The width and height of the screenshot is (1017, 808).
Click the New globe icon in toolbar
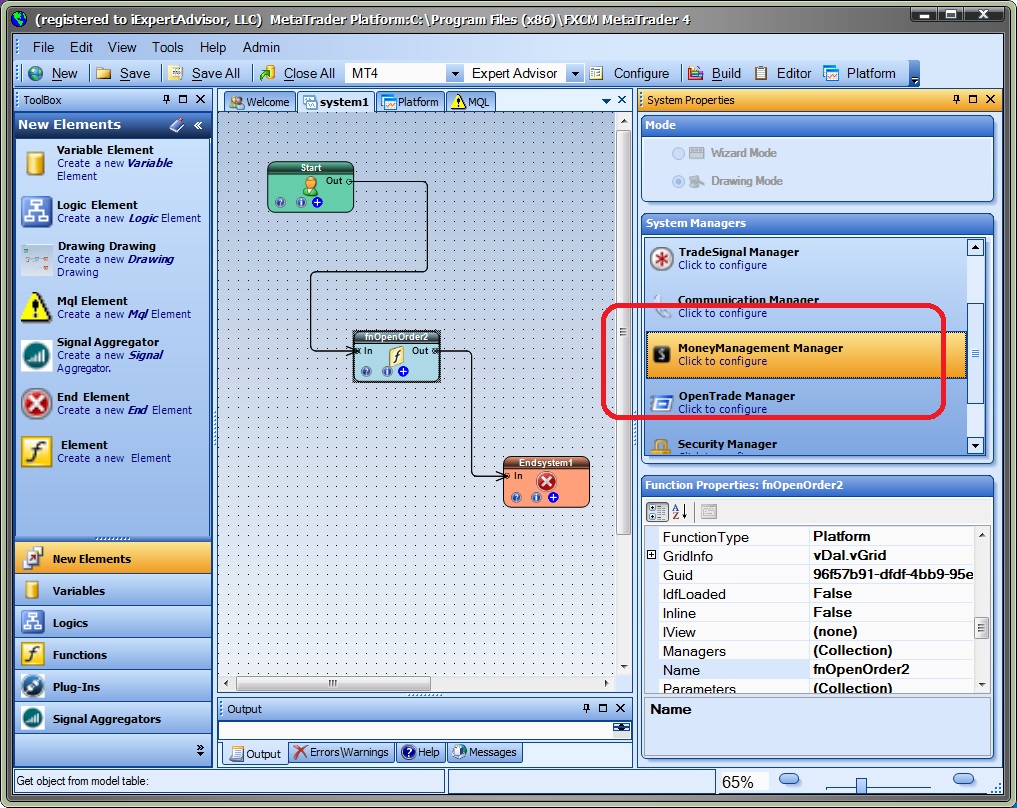point(36,73)
